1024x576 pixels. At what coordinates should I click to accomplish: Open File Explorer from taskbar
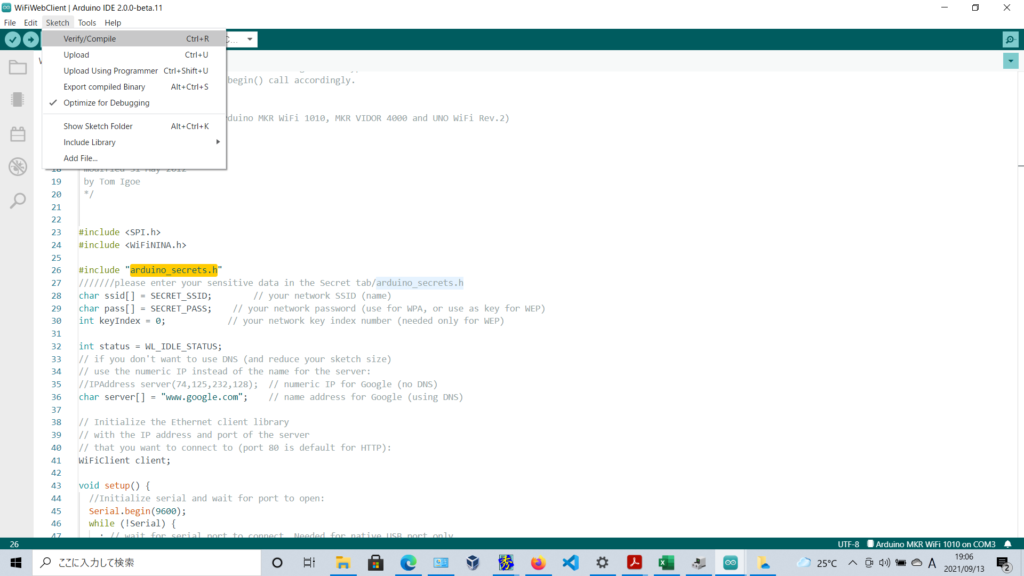tap(343, 562)
